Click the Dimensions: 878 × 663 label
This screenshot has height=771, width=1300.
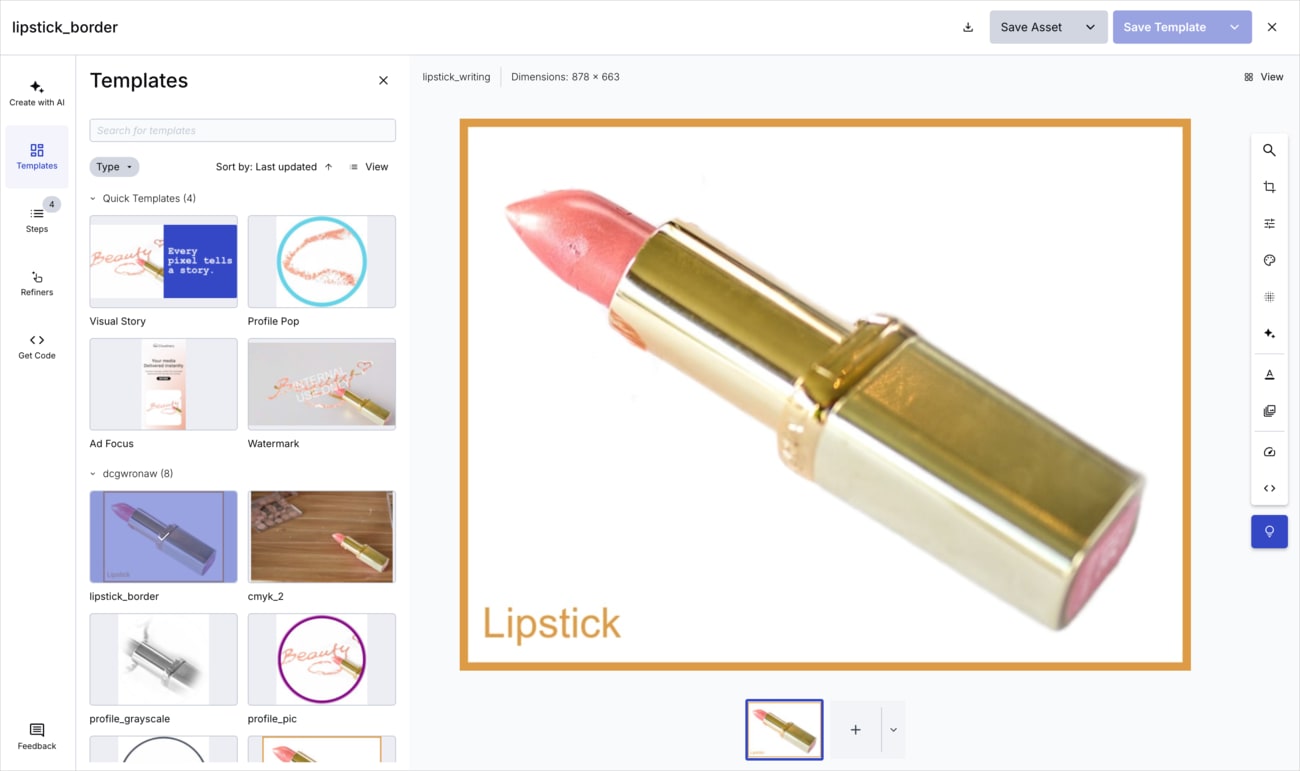tap(565, 77)
